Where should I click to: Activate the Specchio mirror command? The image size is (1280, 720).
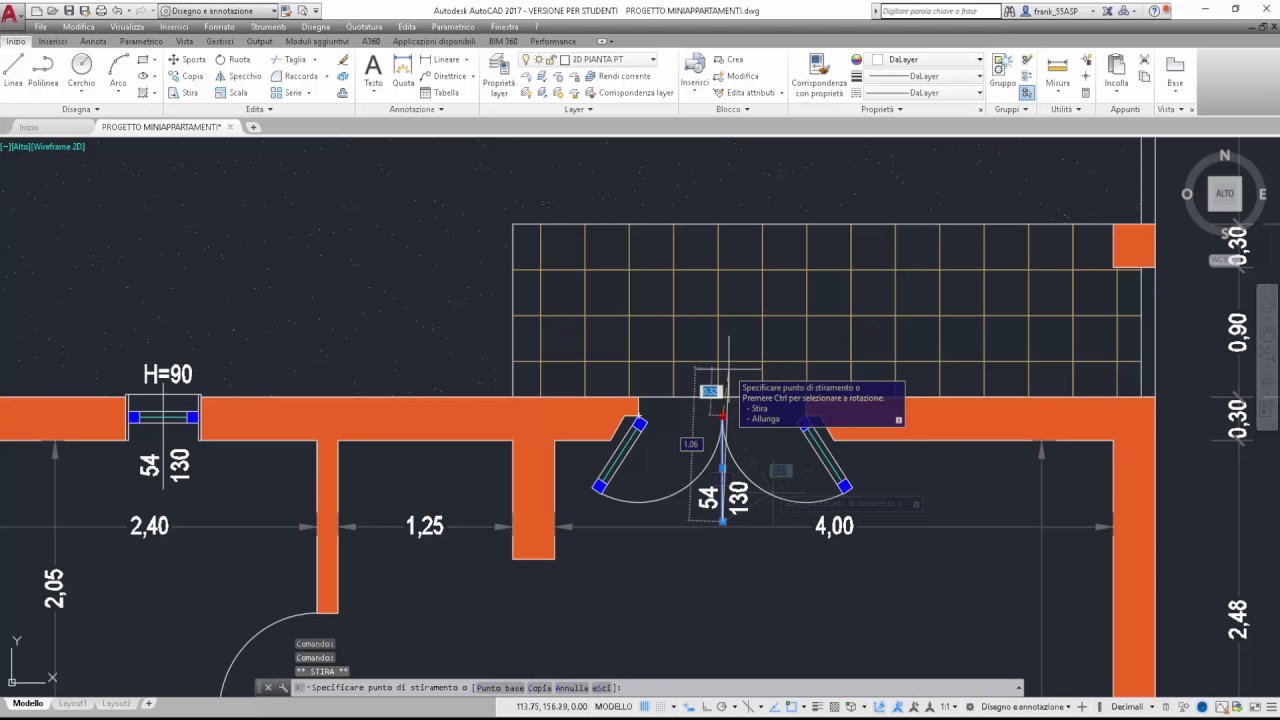coord(238,76)
